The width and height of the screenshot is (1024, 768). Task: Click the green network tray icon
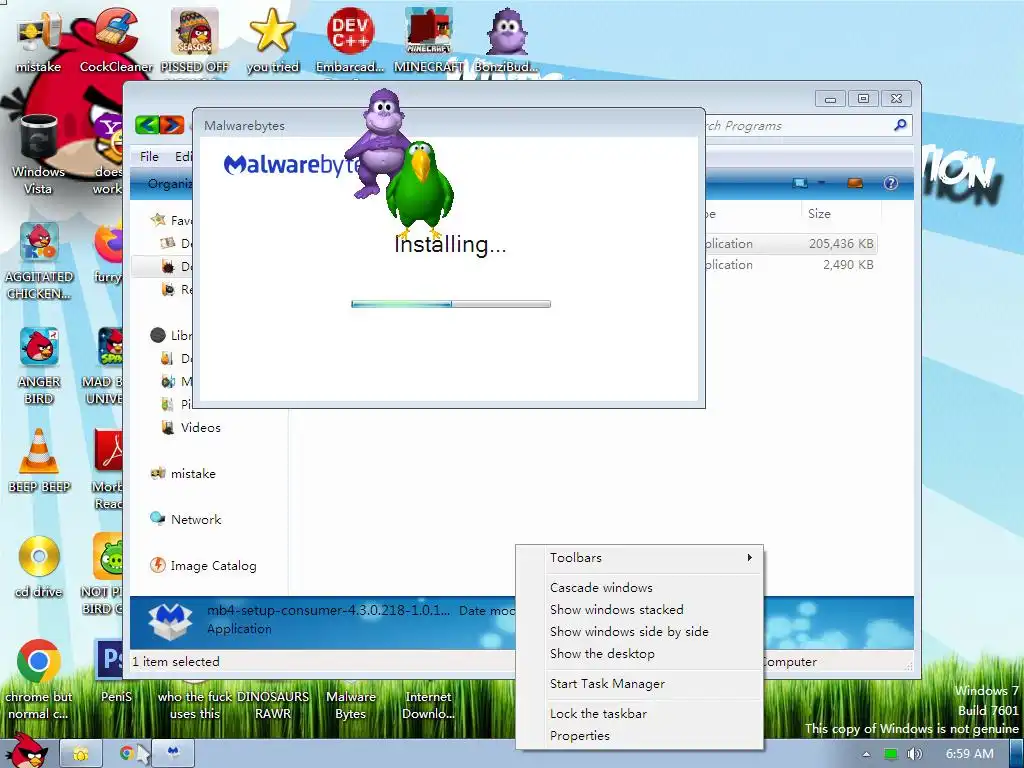[x=890, y=754]
